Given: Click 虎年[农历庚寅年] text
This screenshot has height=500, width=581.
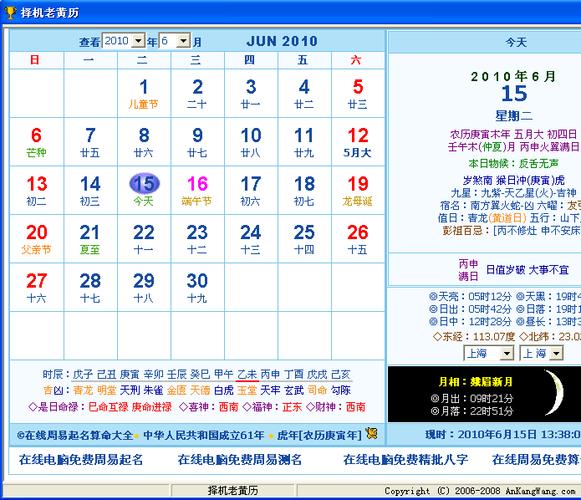Looking at the screenshot, I should (x=319, y=435).
